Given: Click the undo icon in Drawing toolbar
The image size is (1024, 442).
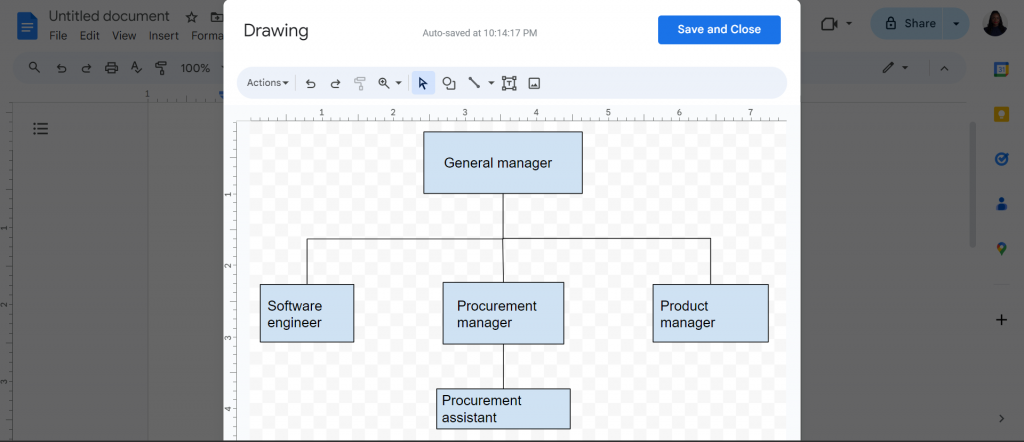Looking at the screenshot, I should 311,83.
